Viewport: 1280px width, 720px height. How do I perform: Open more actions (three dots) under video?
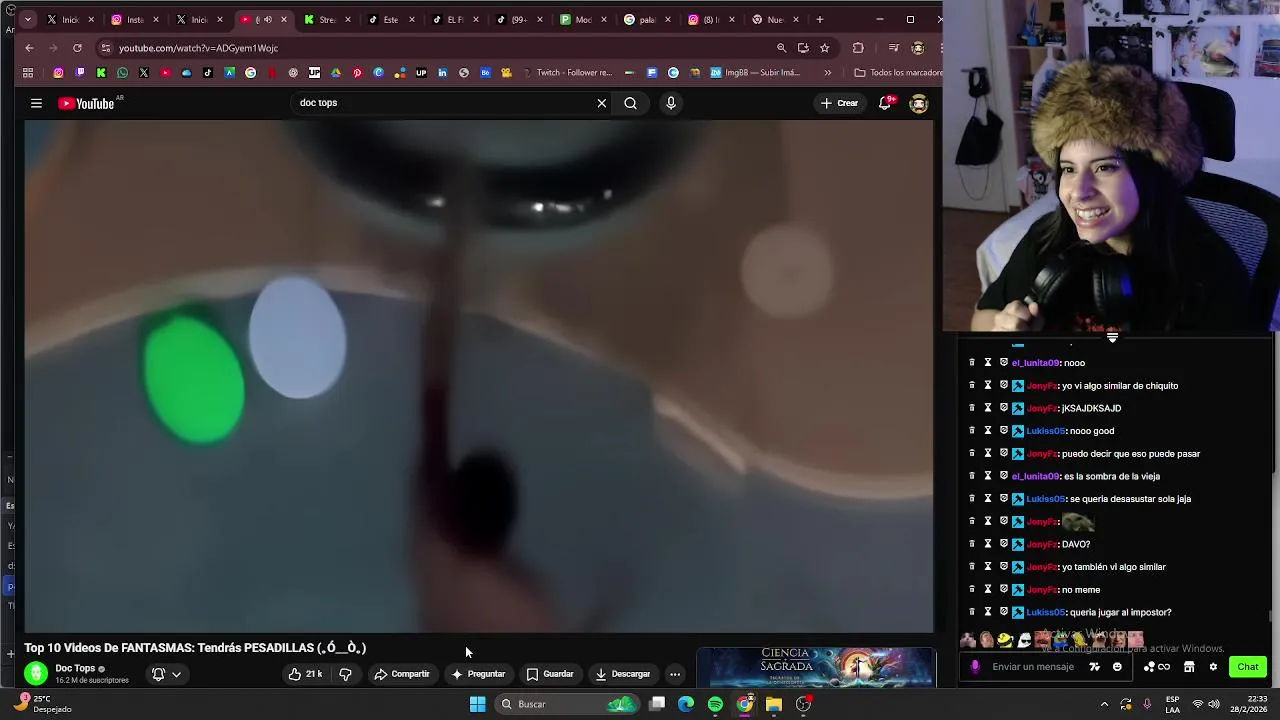point(675,674)
